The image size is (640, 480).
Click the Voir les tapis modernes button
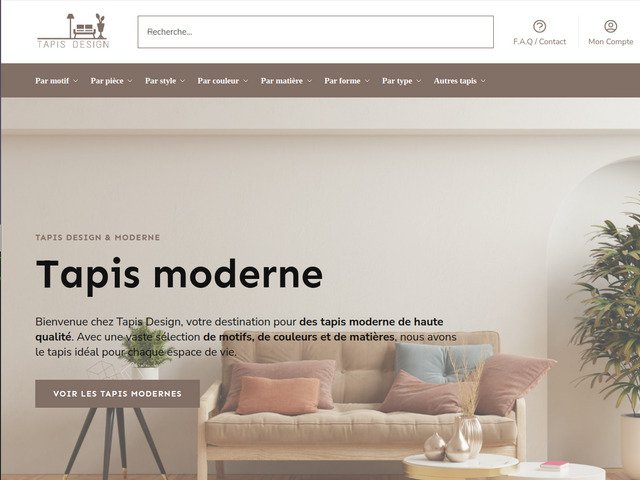click(x=117, y=394)
